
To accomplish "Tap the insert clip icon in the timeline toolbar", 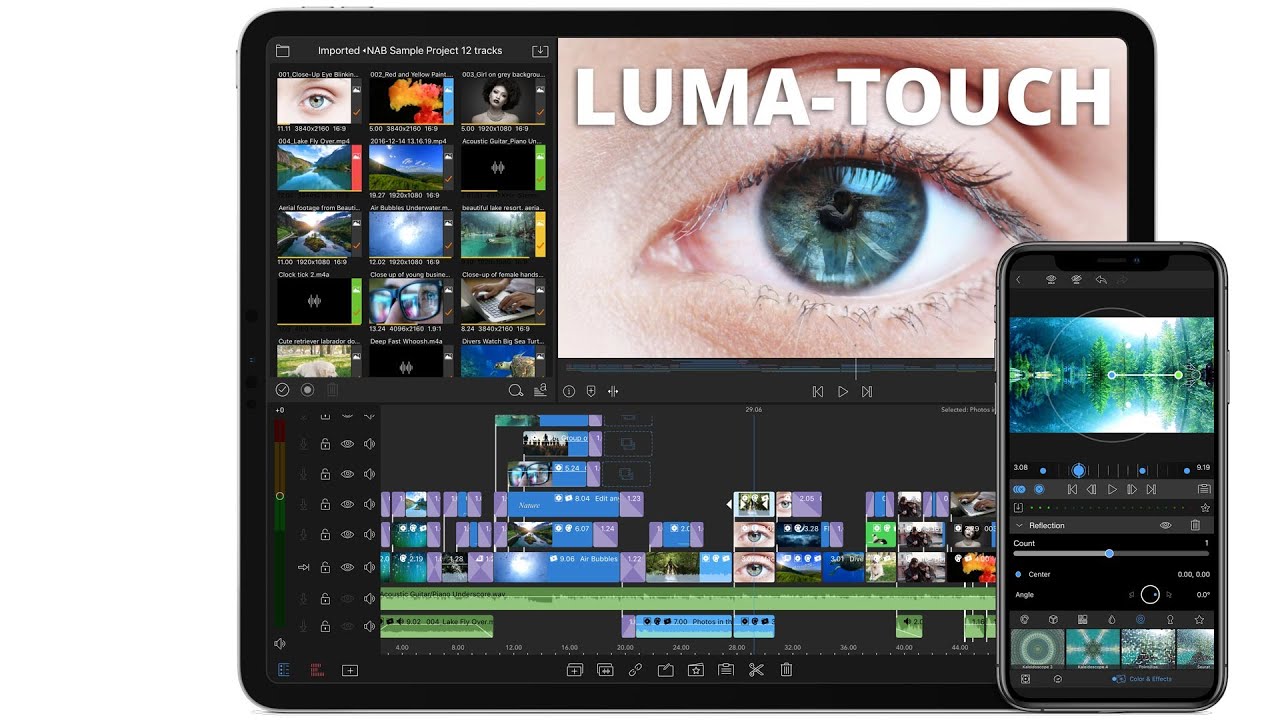I will pos(574,670).
